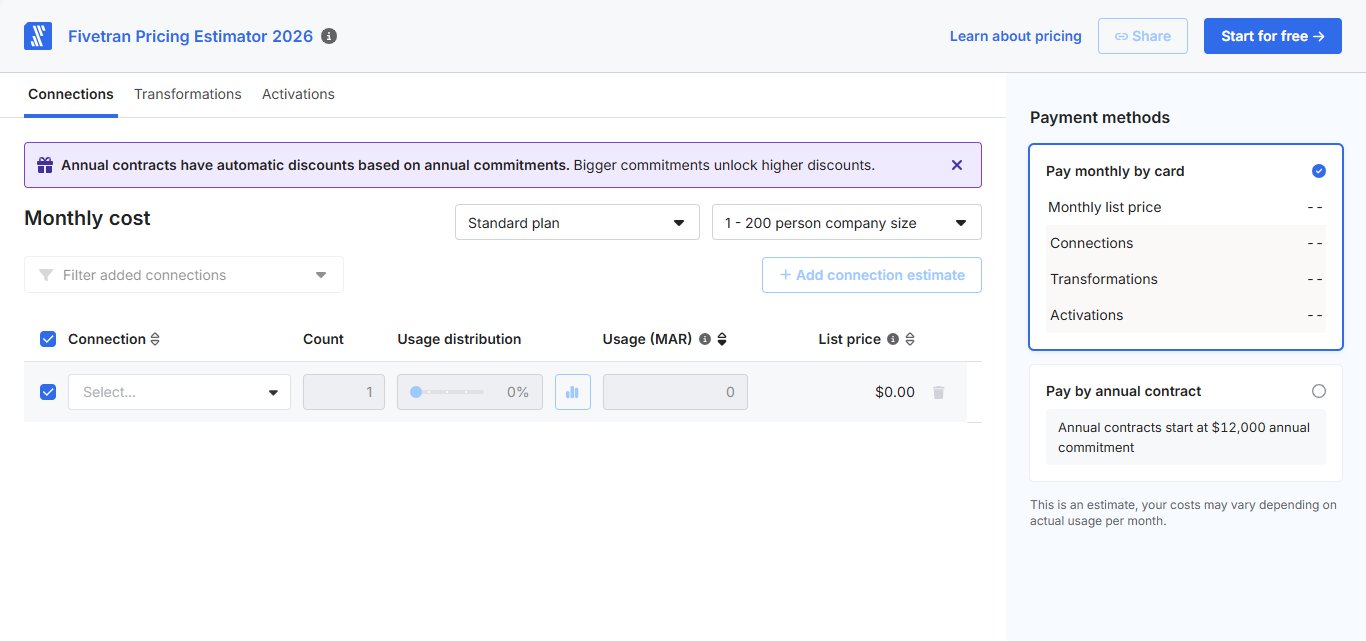Click the Monthly list price row

[1186, 207]
